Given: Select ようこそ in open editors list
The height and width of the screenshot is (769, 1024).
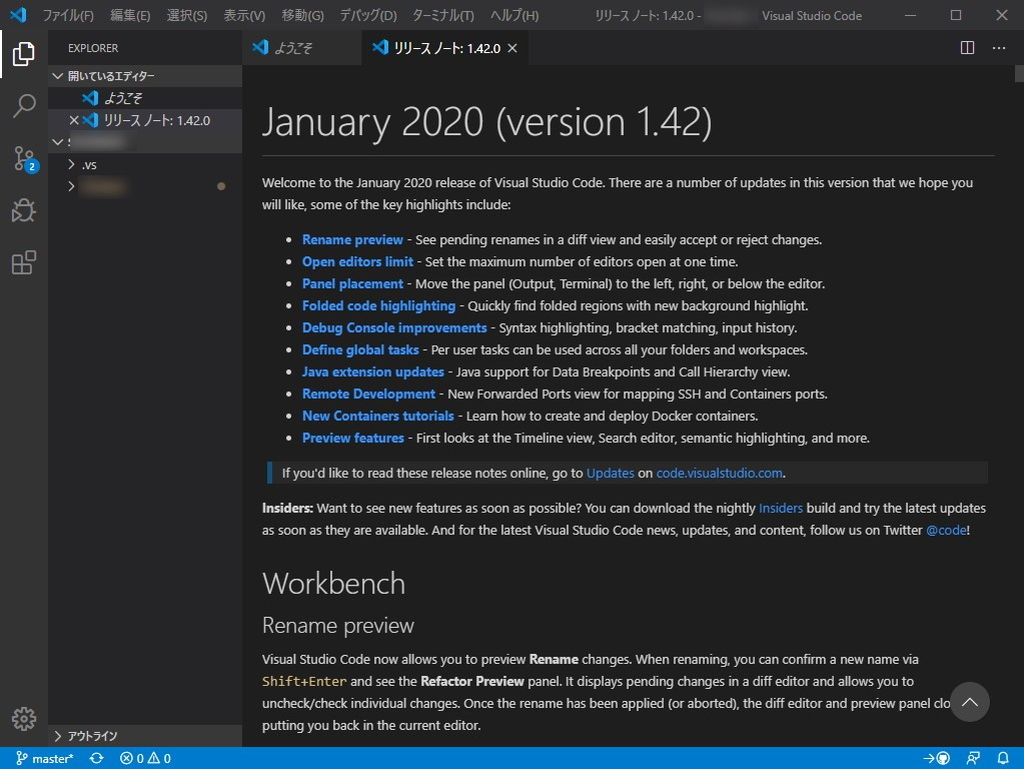Looking at the screenshot, I should click(145, 98).
